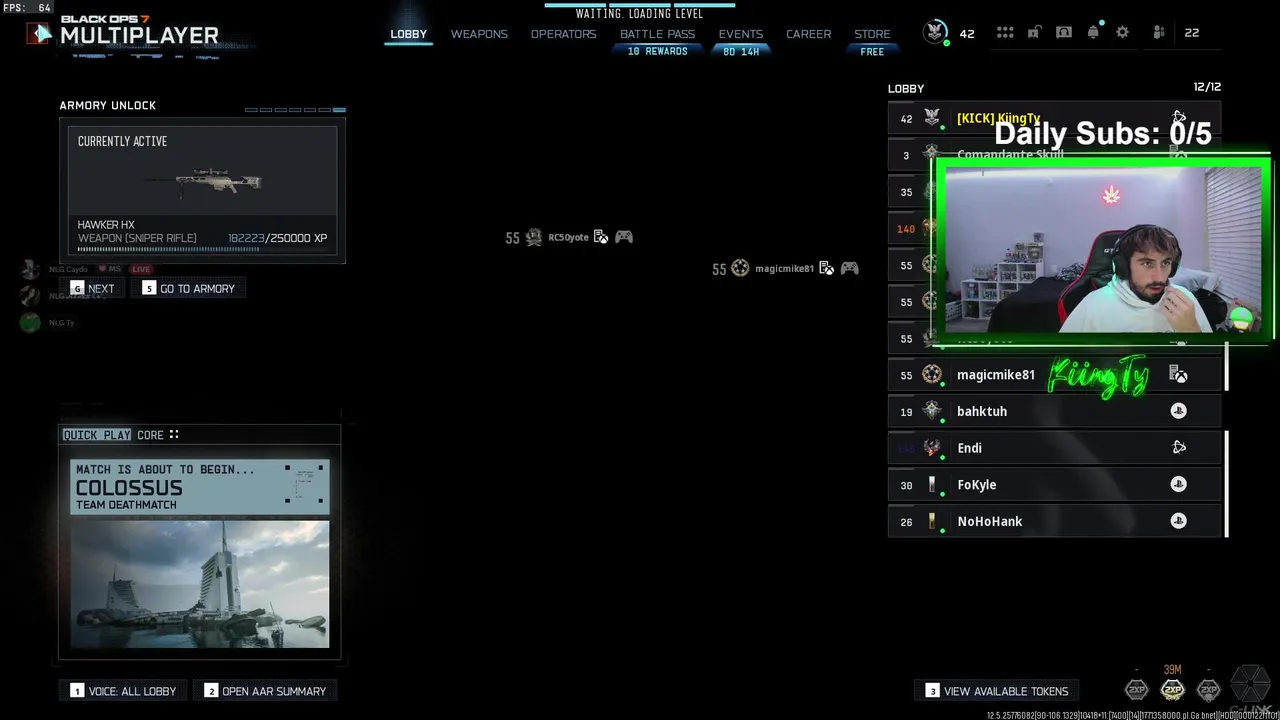1280x720 pixels.
Task: Open the Events tab
Action: tap(741, 34)
